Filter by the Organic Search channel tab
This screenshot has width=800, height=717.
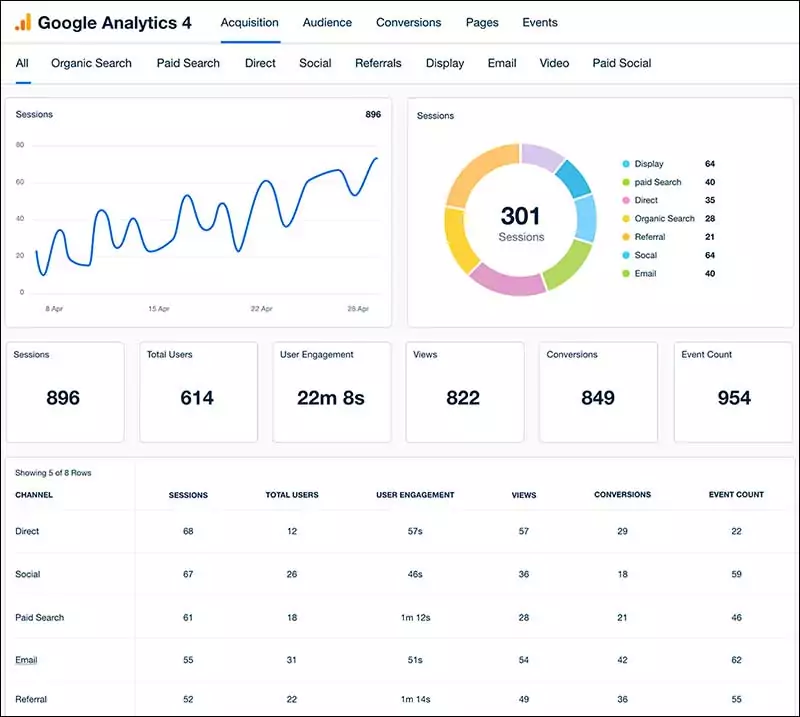pyautogui.click(x=91, y=63)
